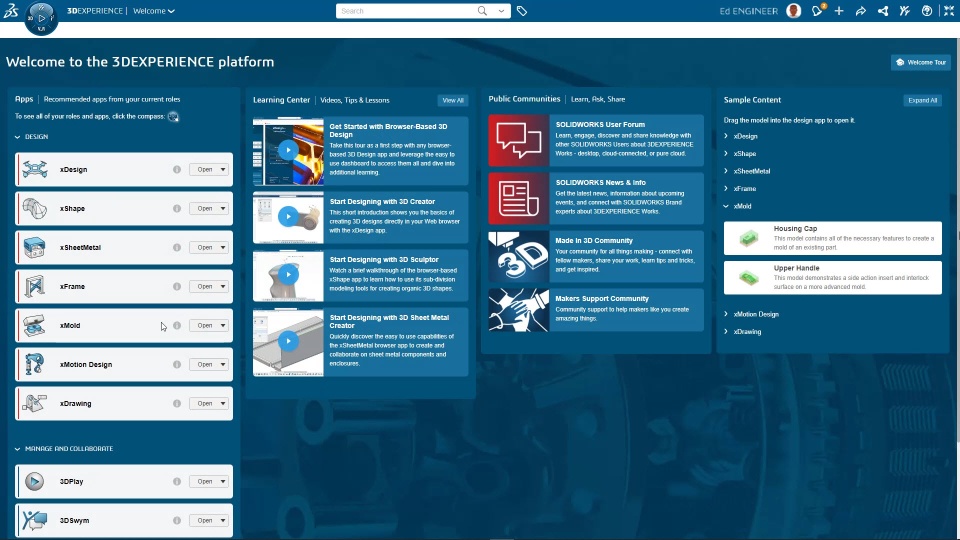Click the plus add icon in top bar

(839, 10)
